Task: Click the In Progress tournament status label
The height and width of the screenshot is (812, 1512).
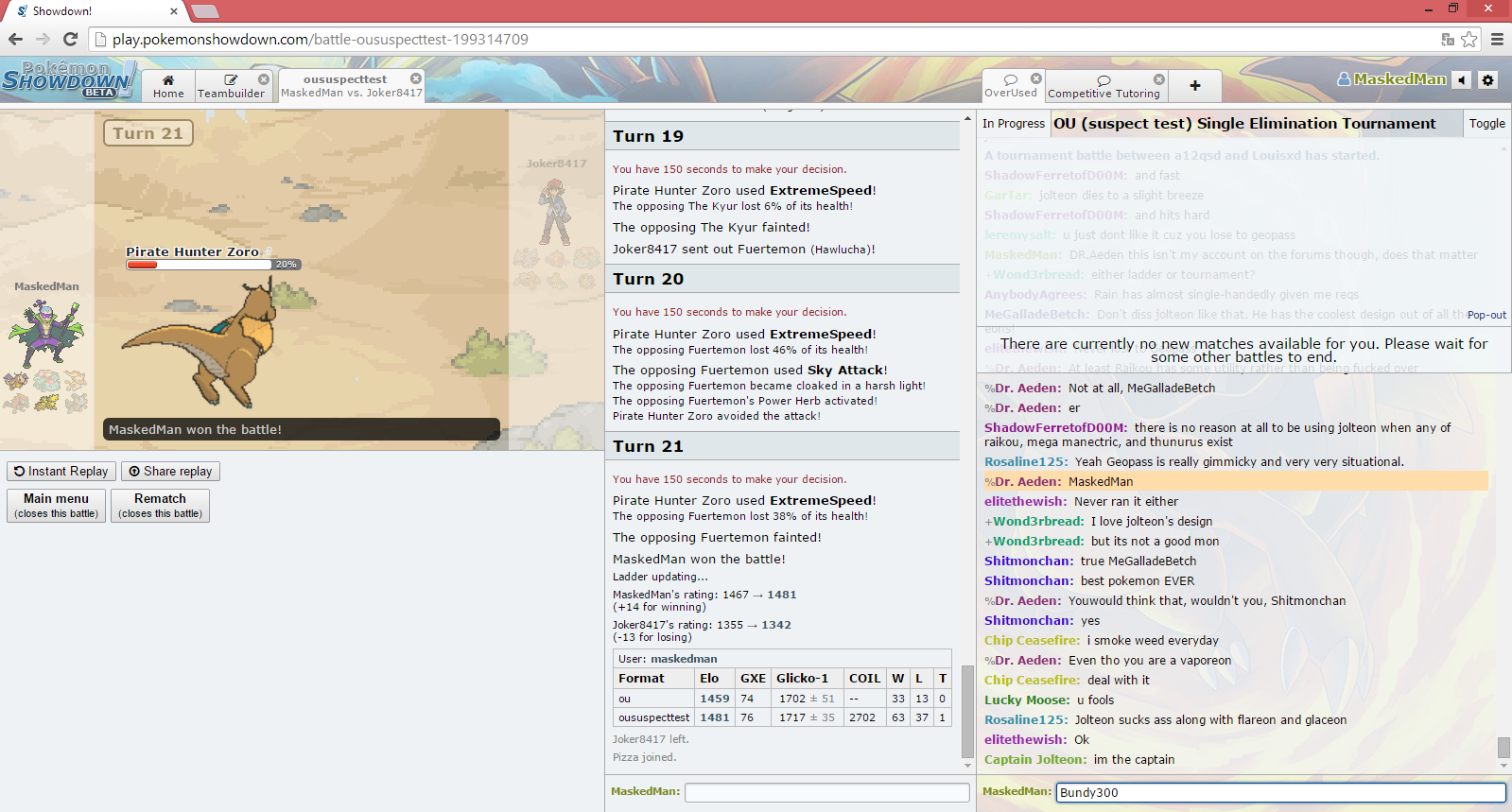Action: coord(1013,123)
